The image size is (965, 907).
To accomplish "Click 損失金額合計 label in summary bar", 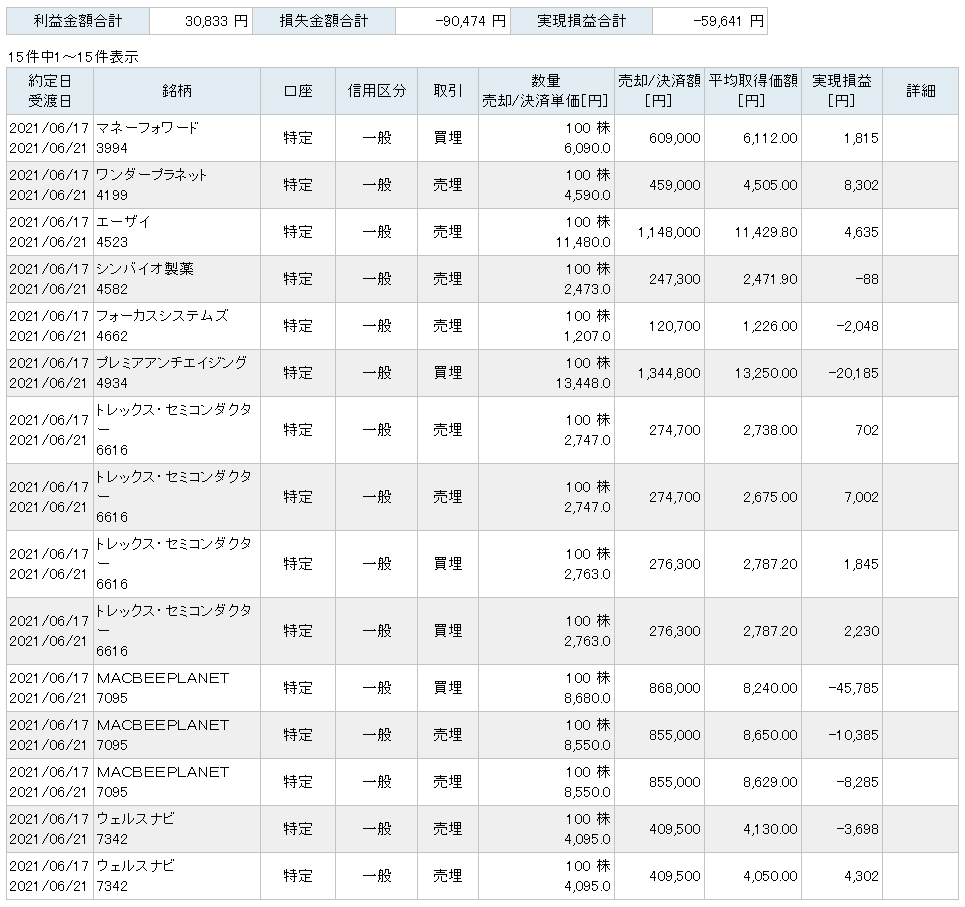I will tap(324, 22).
